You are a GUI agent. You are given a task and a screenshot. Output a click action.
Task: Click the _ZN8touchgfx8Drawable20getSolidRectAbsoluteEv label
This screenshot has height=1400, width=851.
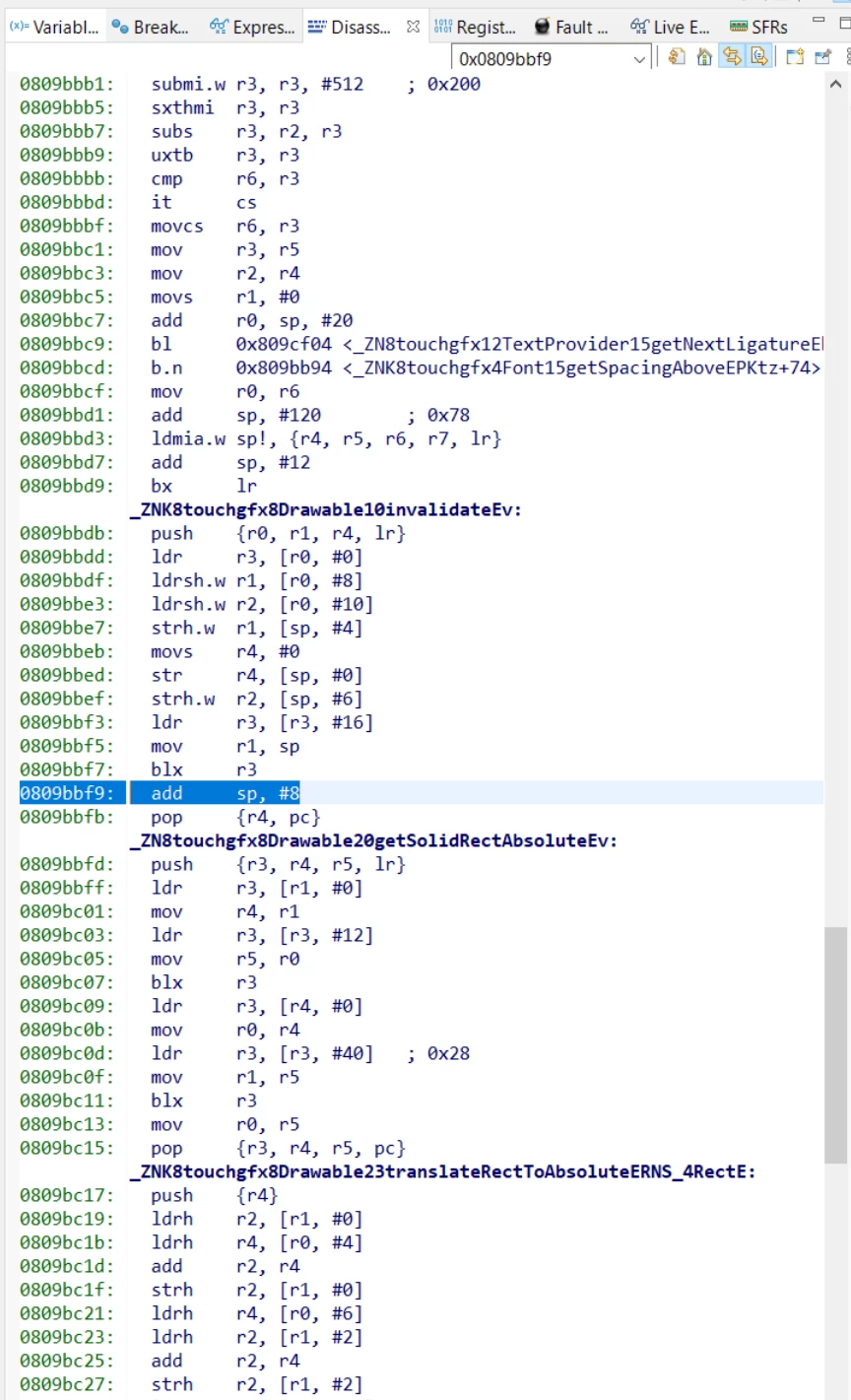373,840
